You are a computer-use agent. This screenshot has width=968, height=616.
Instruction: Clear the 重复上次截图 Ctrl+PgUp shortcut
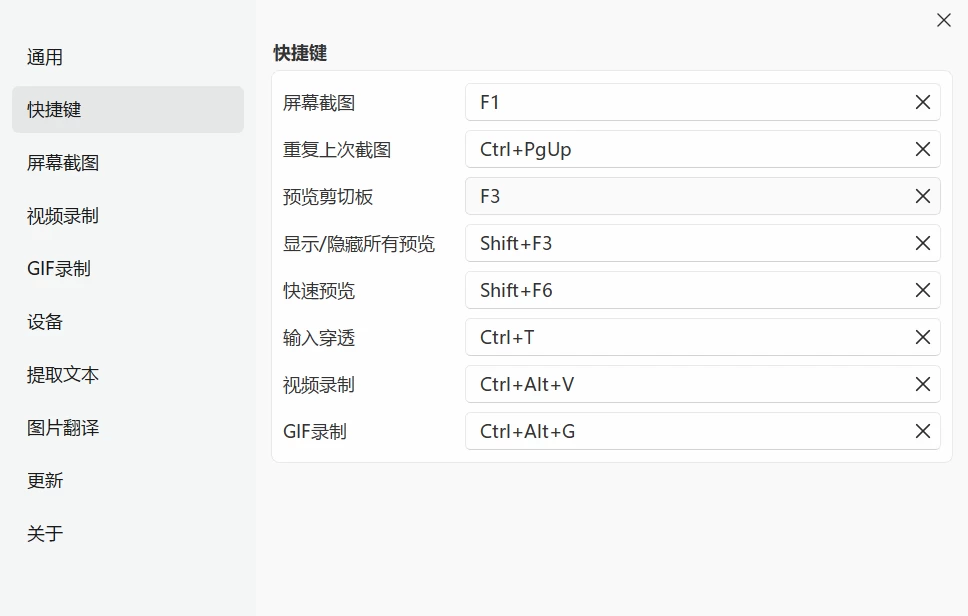[922, 149]
